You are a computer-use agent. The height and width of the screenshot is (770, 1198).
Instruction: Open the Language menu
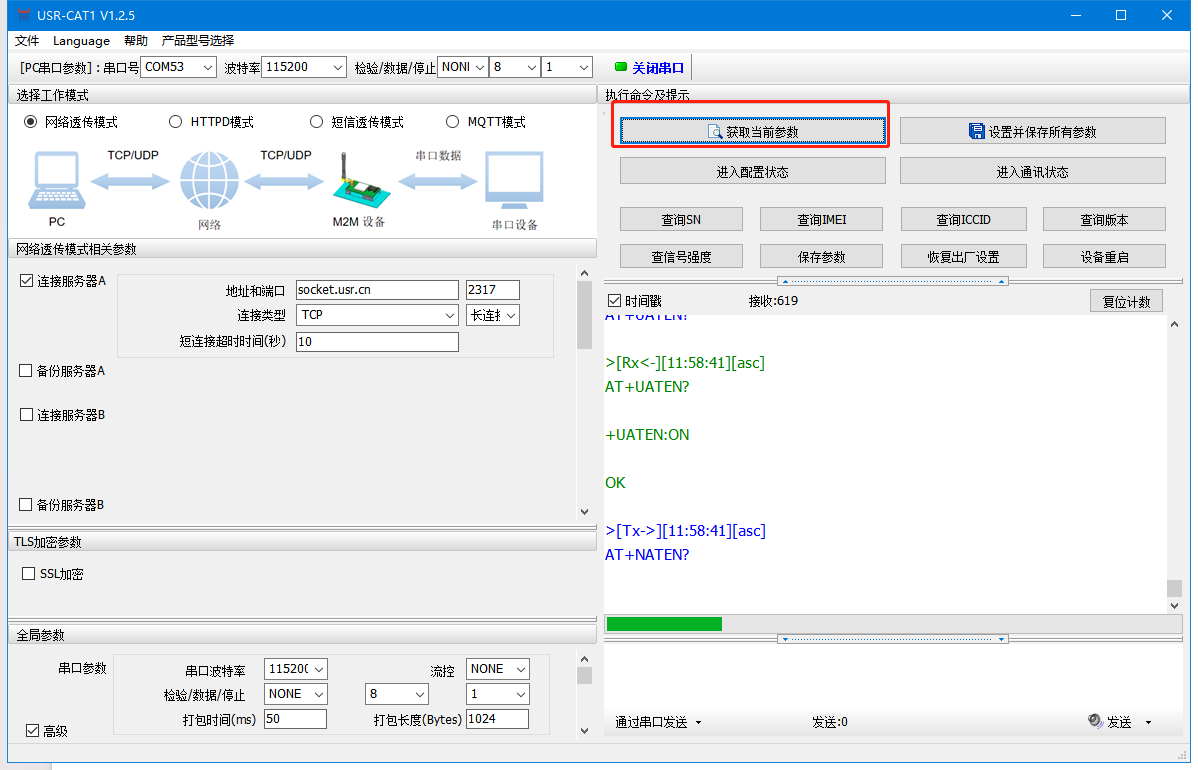tap(81, 40)
